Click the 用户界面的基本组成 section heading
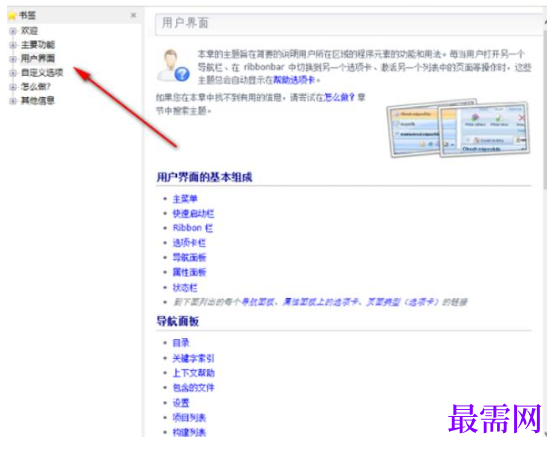The width and height of the screenshot is (560, 450). coord(204,177)
